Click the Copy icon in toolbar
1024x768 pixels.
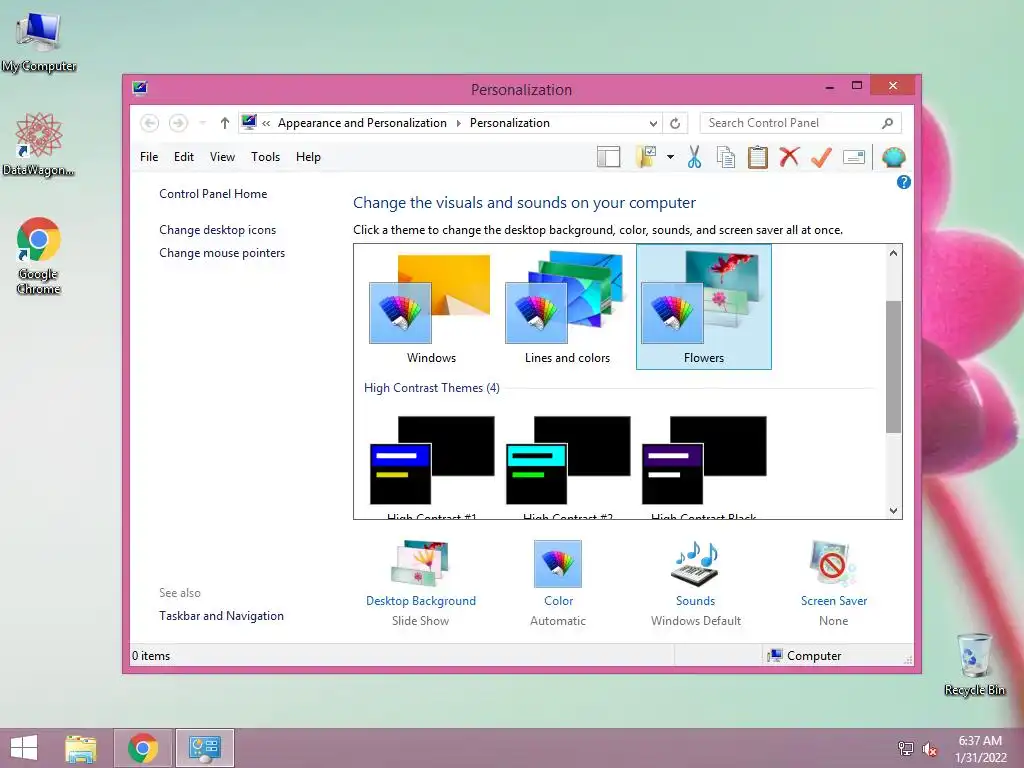[x=726, y=157]
